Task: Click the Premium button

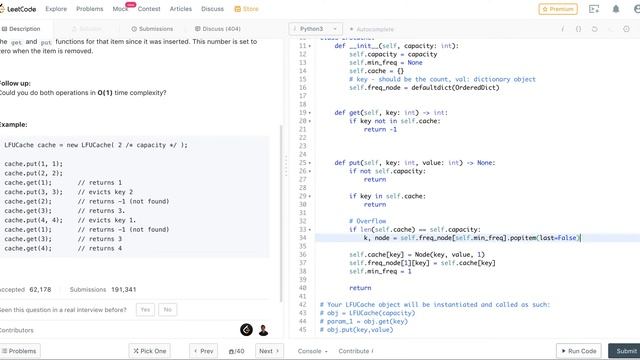Action: click(x=558, y=9)
